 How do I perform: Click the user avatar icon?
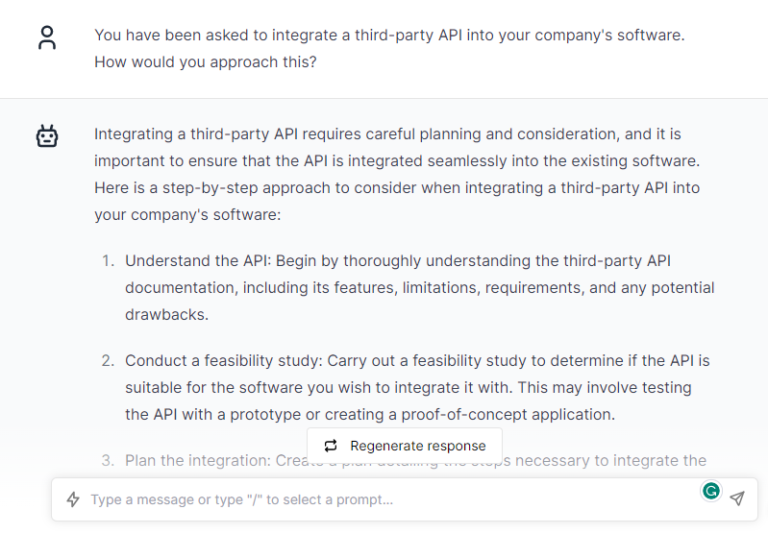coord(47,38)
